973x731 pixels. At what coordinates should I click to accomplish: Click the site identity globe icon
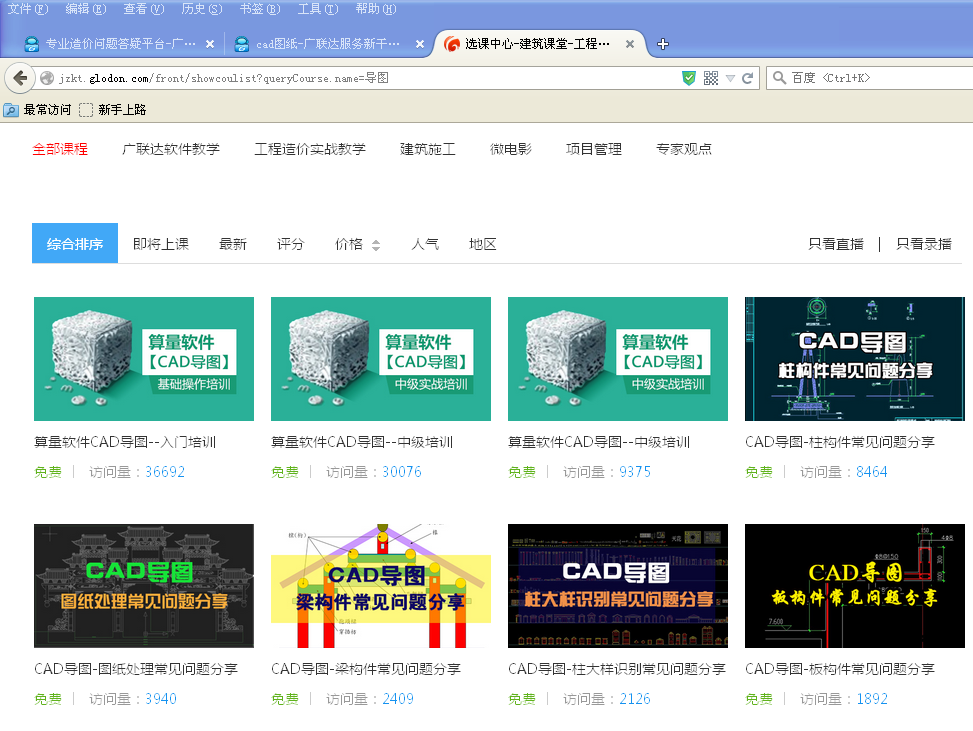47,78
